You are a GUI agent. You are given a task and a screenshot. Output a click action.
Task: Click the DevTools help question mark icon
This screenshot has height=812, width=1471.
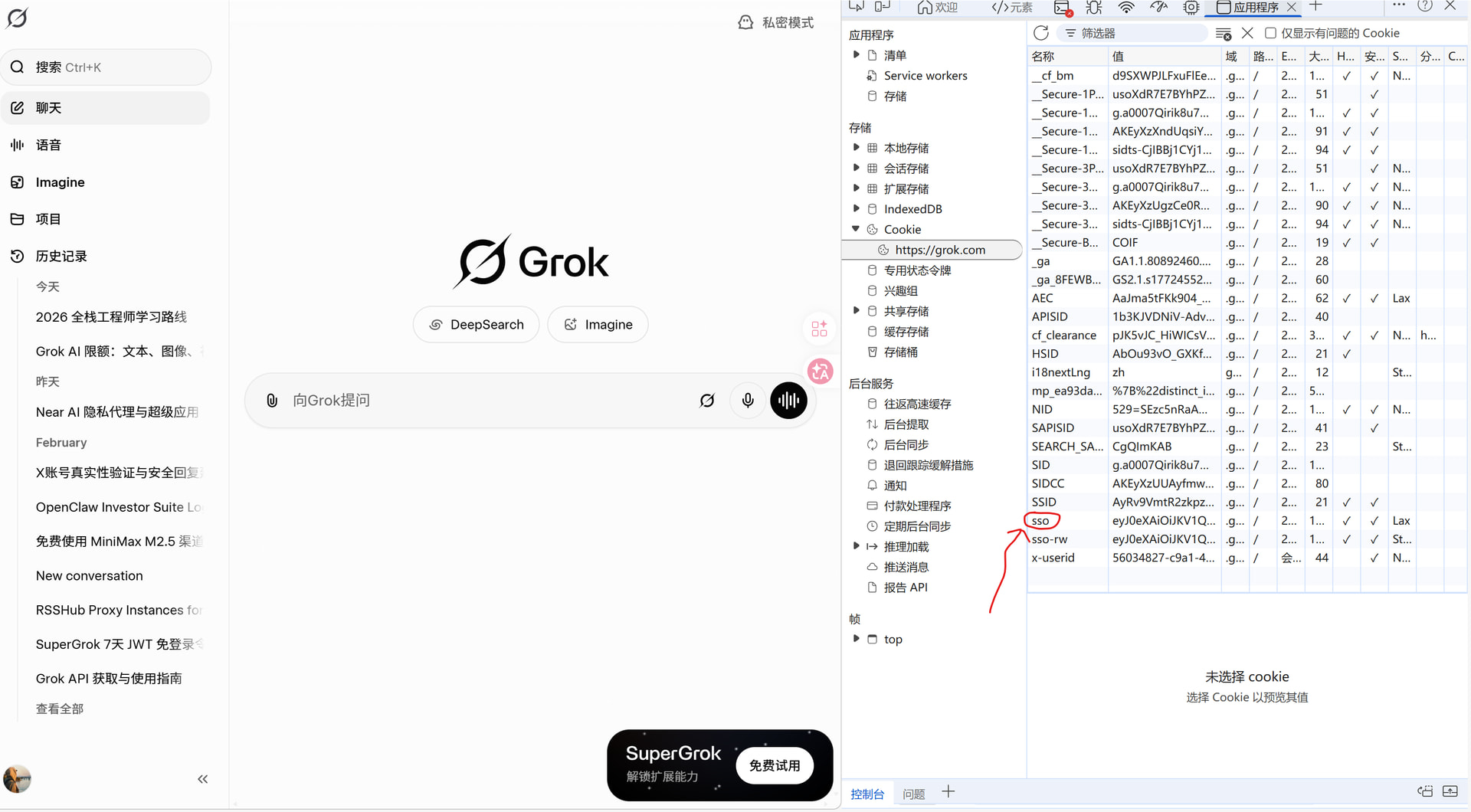(1425, 5)
